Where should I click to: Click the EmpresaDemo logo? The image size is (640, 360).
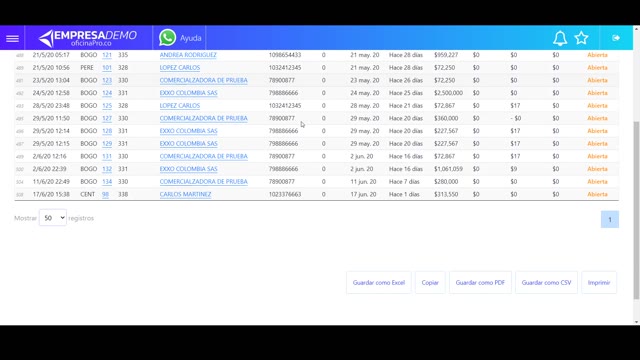88,38
